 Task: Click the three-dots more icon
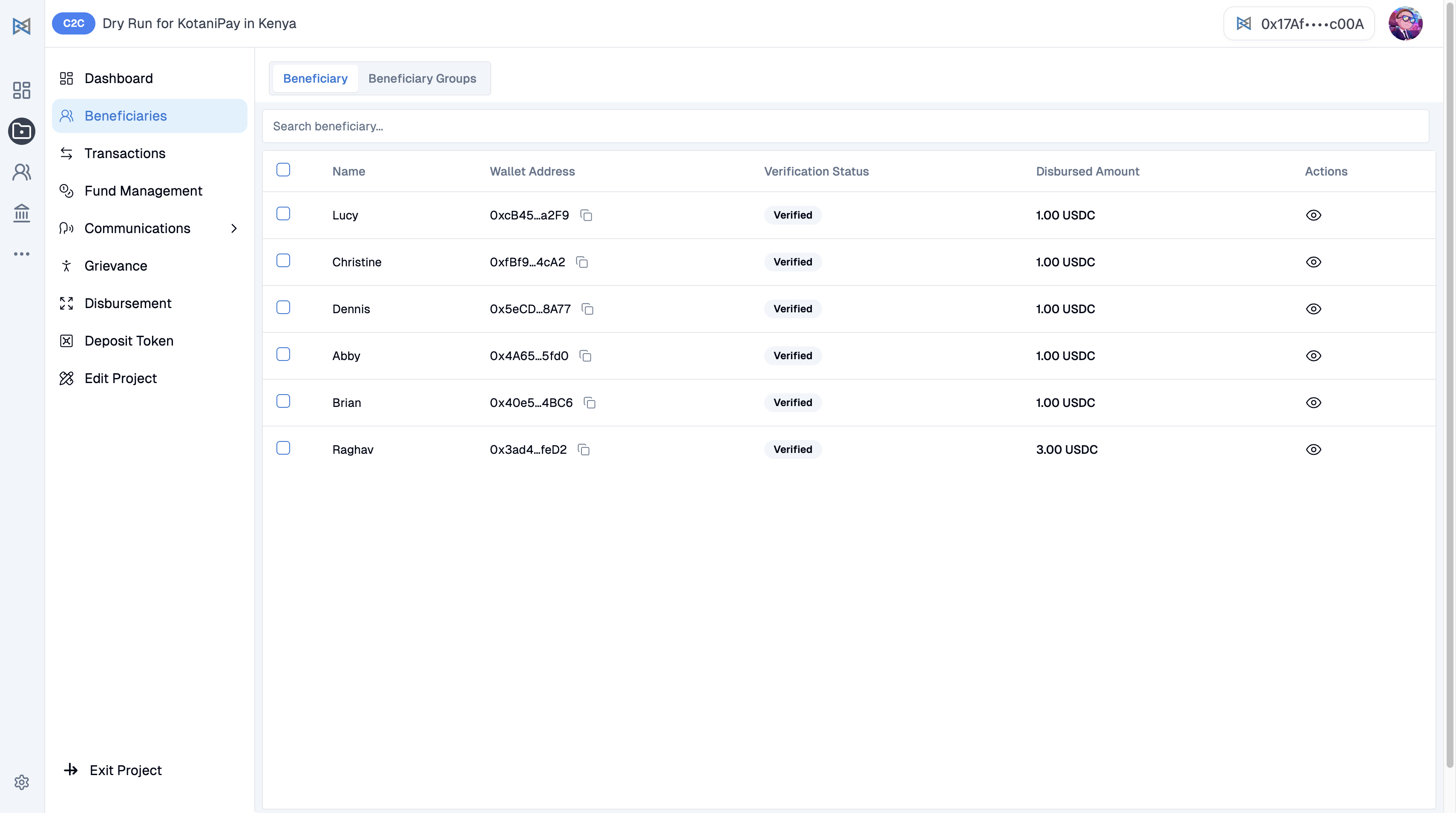click(21, 254)
